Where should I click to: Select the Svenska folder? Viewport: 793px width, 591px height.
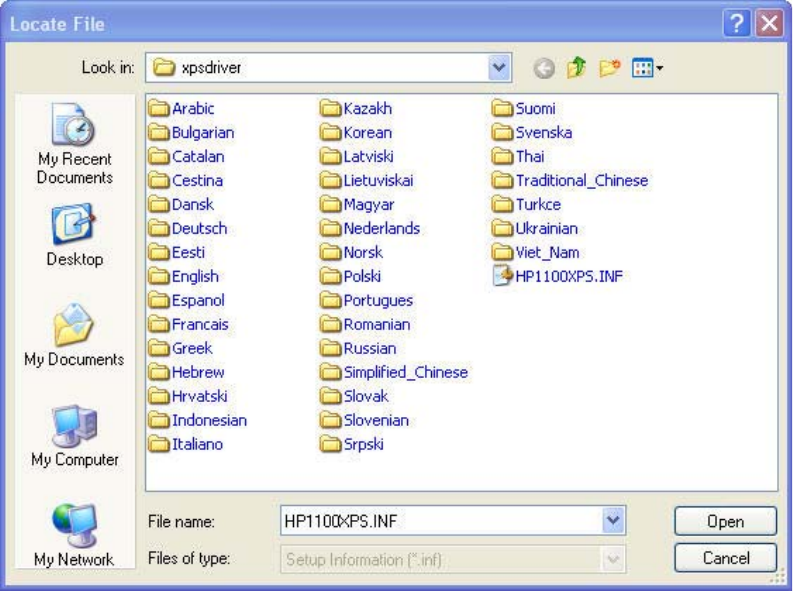(x=532, y=132)
